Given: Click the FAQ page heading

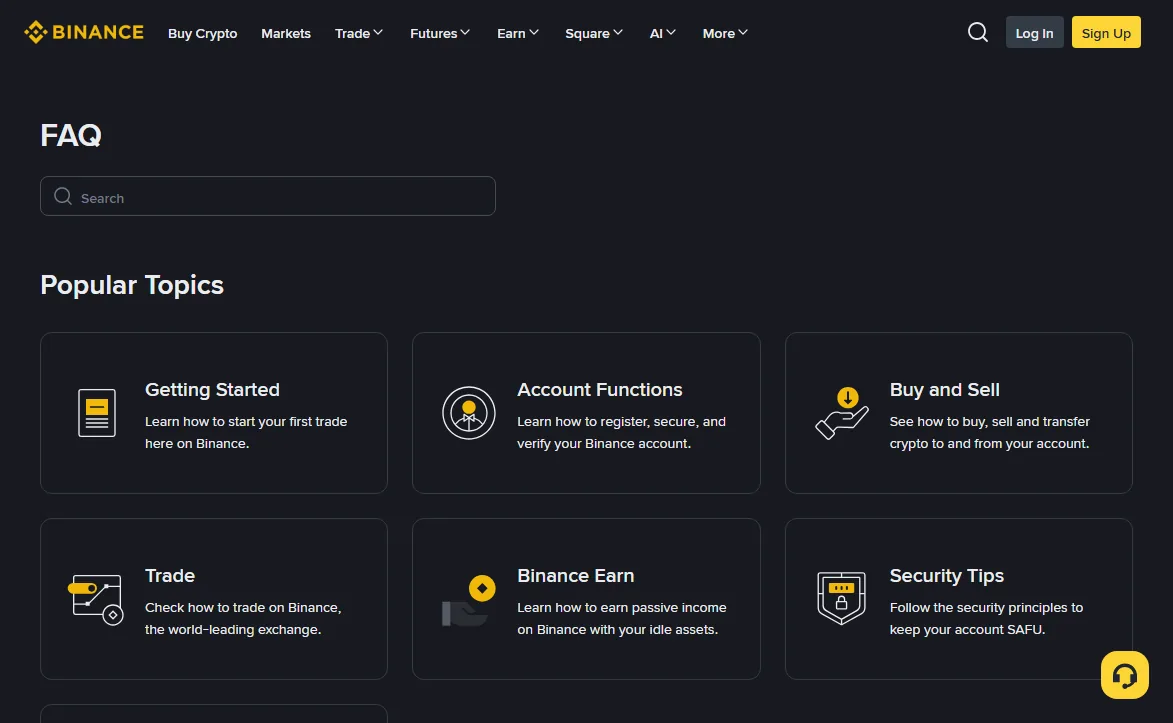Looking at the screenshot, I should [x=71, y=135].
